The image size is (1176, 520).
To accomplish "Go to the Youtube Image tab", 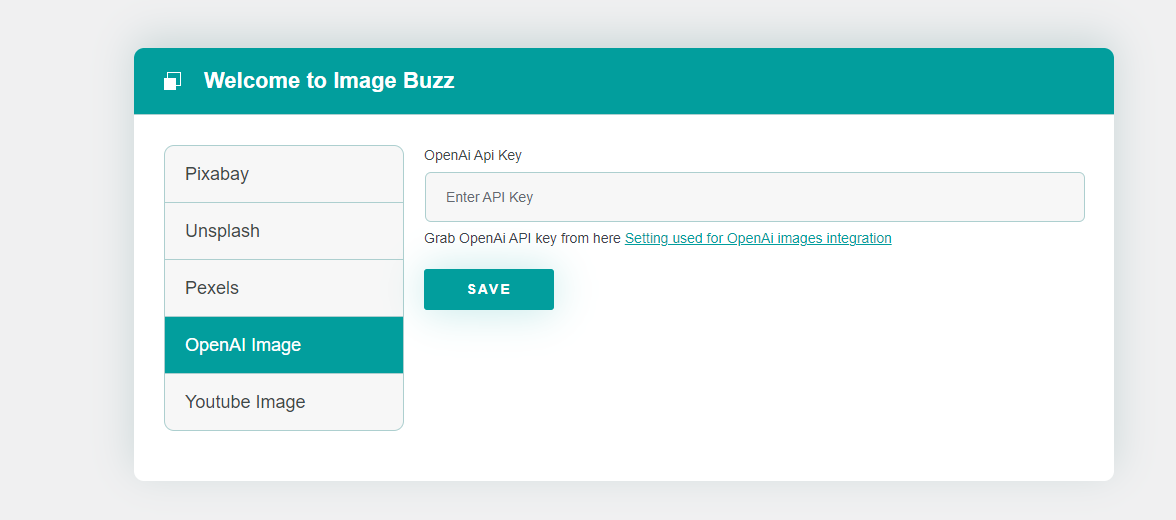I will [x=284, y=402].
